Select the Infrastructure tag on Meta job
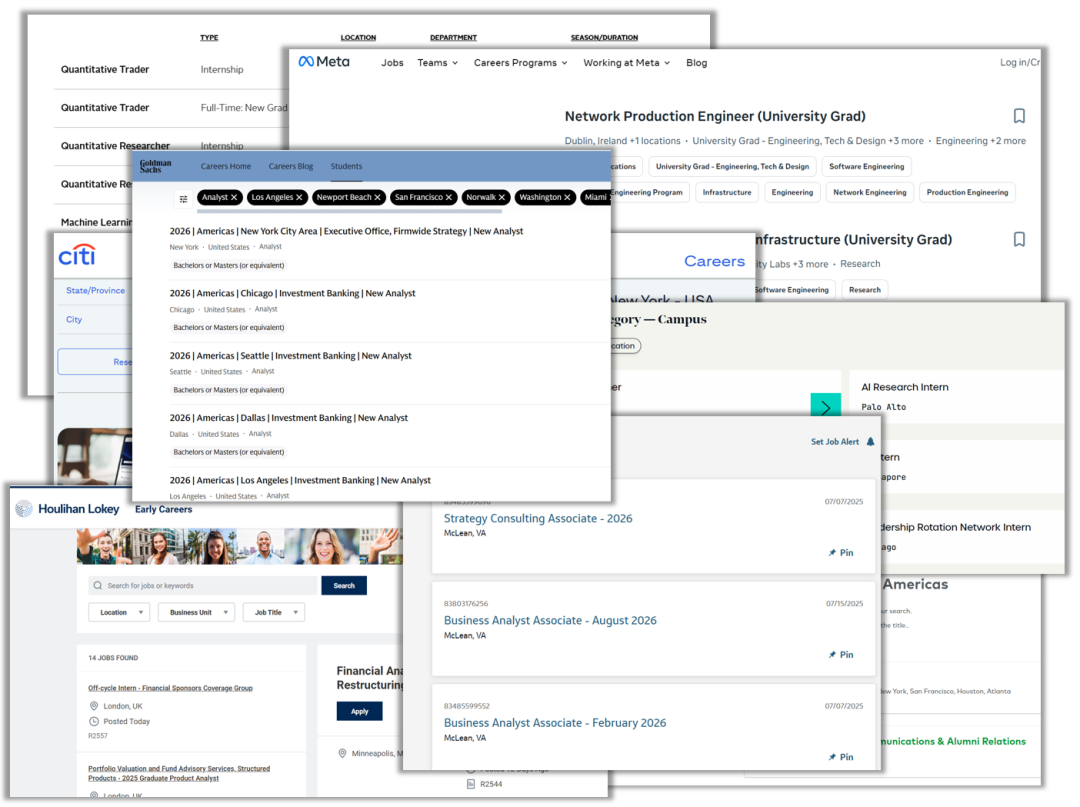The height and width of the screenshot is (807, 1080). tap(727, 193)
